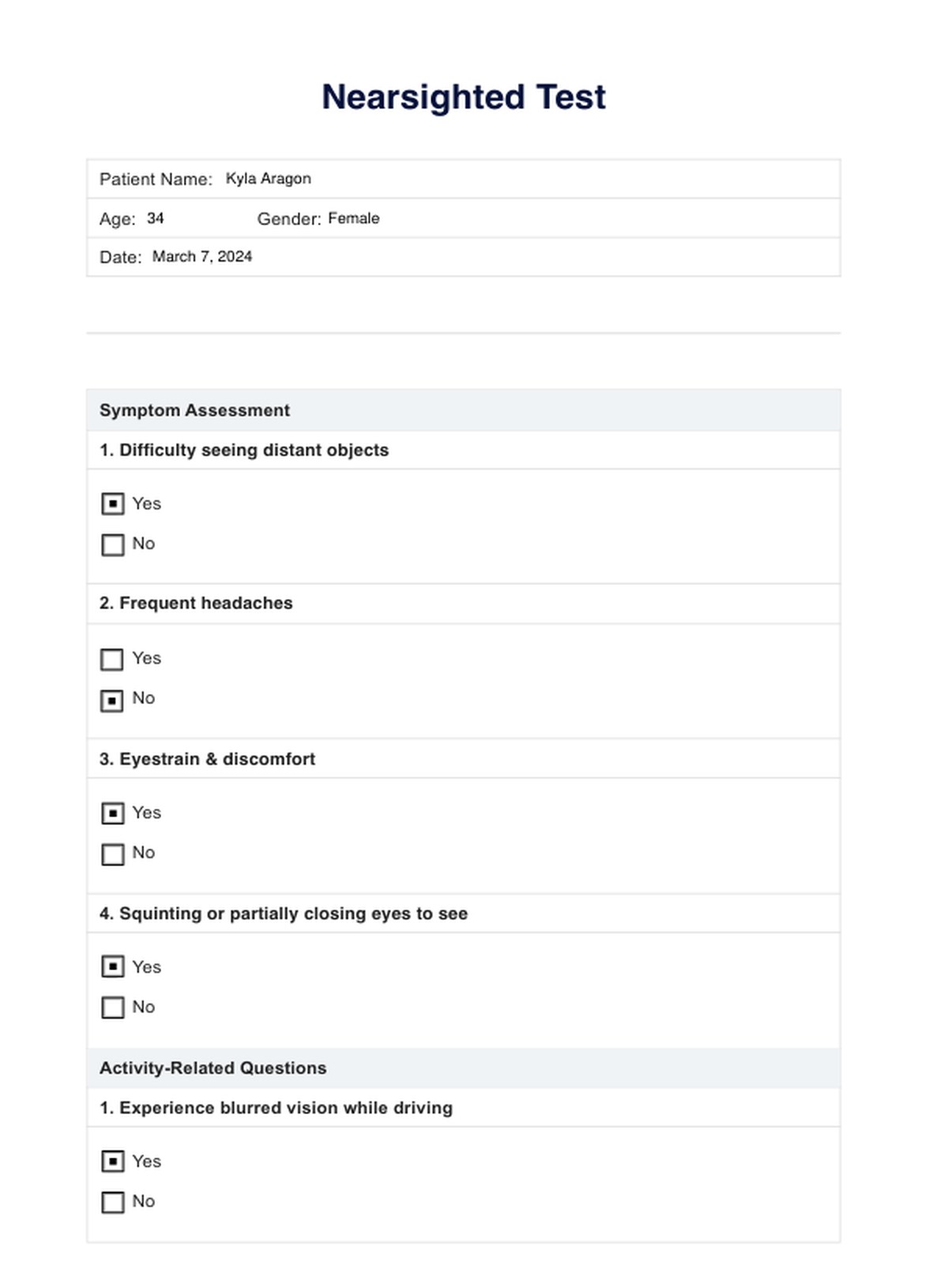The width and height of the screenshot is (929, 1288).
Task: Toggle Yes for squinting to see
Action: 113,967
